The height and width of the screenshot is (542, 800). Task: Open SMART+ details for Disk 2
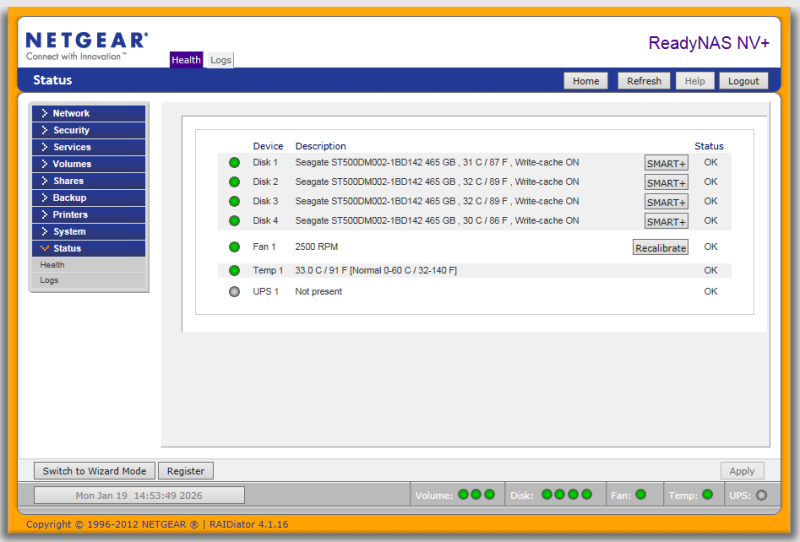pos(666,183)
